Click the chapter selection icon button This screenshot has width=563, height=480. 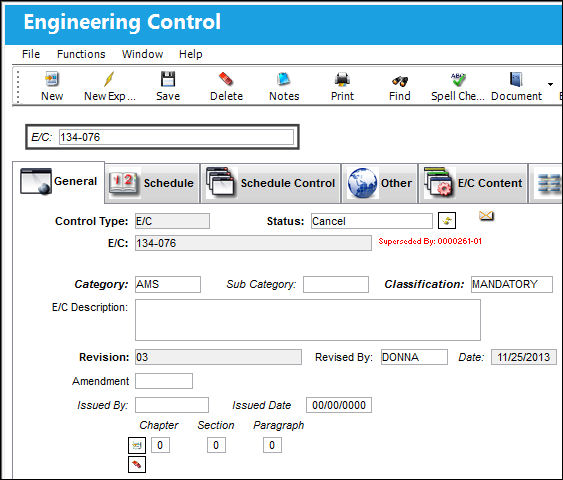click(137, 445)
